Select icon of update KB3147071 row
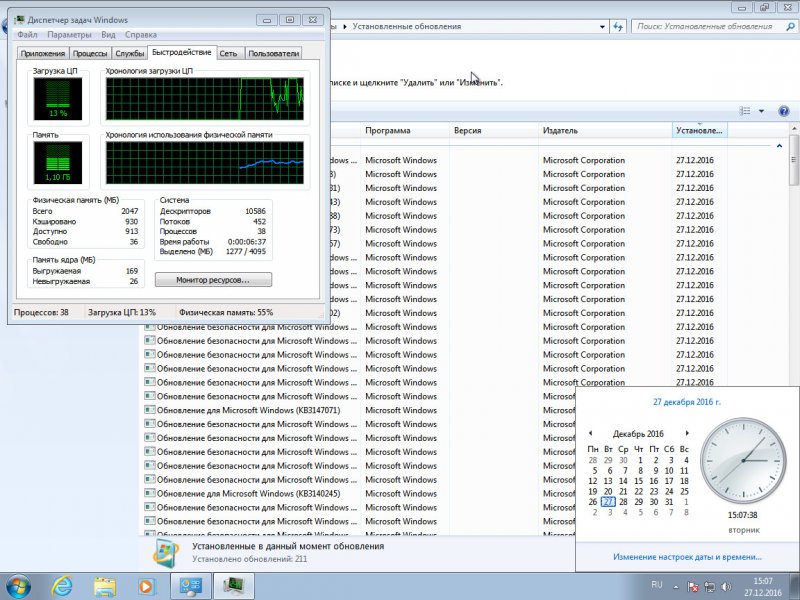 click(149, 410)
